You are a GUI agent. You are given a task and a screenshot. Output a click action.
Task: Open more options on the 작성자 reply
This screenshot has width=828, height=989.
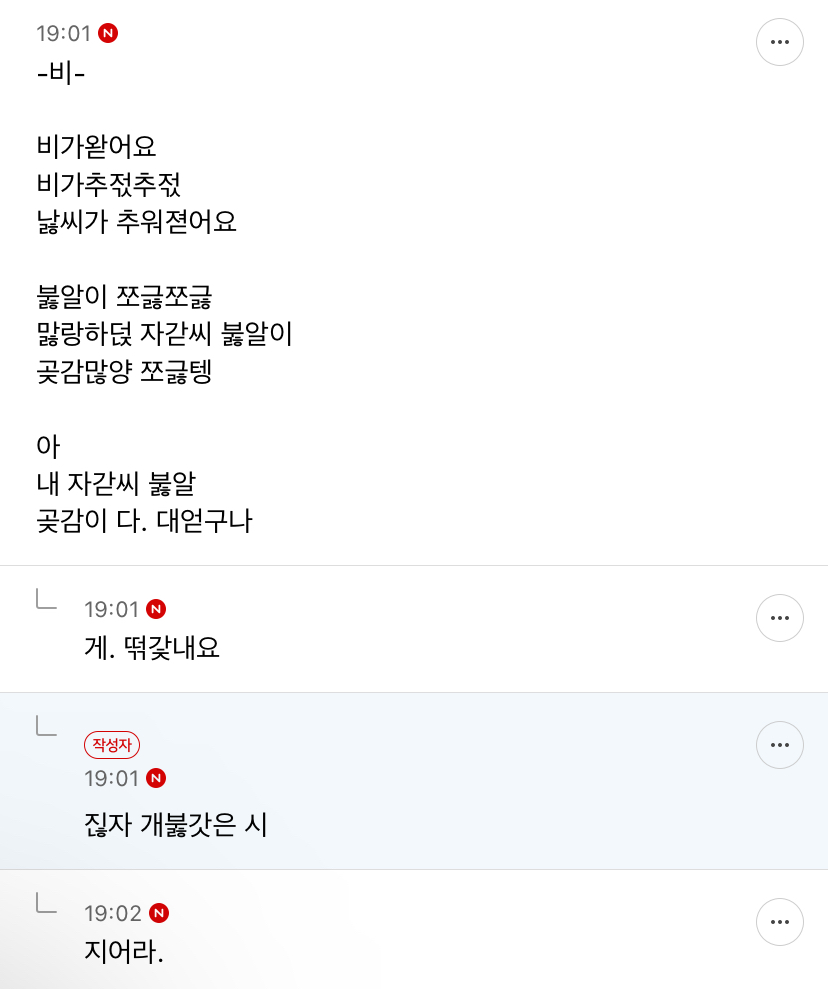click(779, 745)
